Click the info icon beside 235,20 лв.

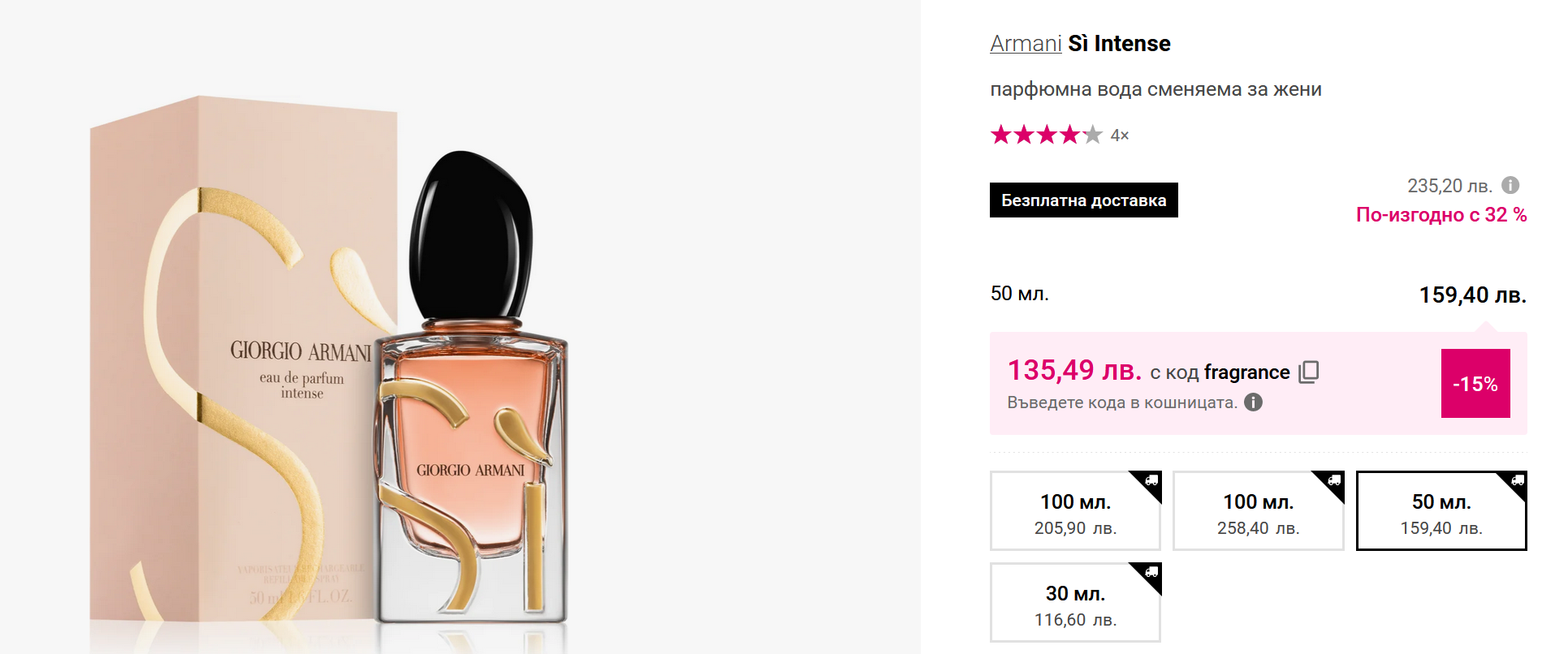tap(1510, 185)
